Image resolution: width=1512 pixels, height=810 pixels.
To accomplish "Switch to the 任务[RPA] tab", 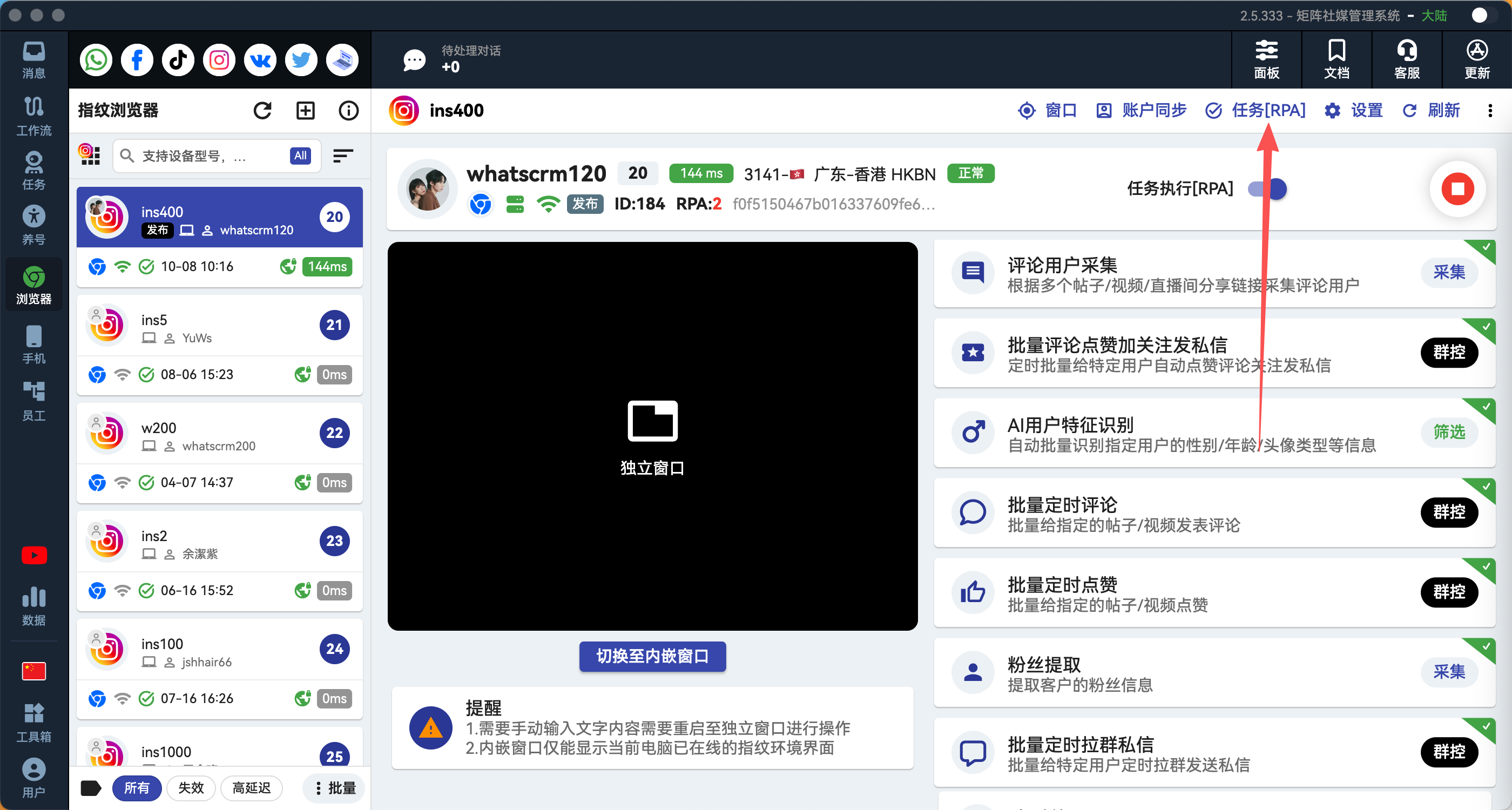I will tap(1255, 110).
